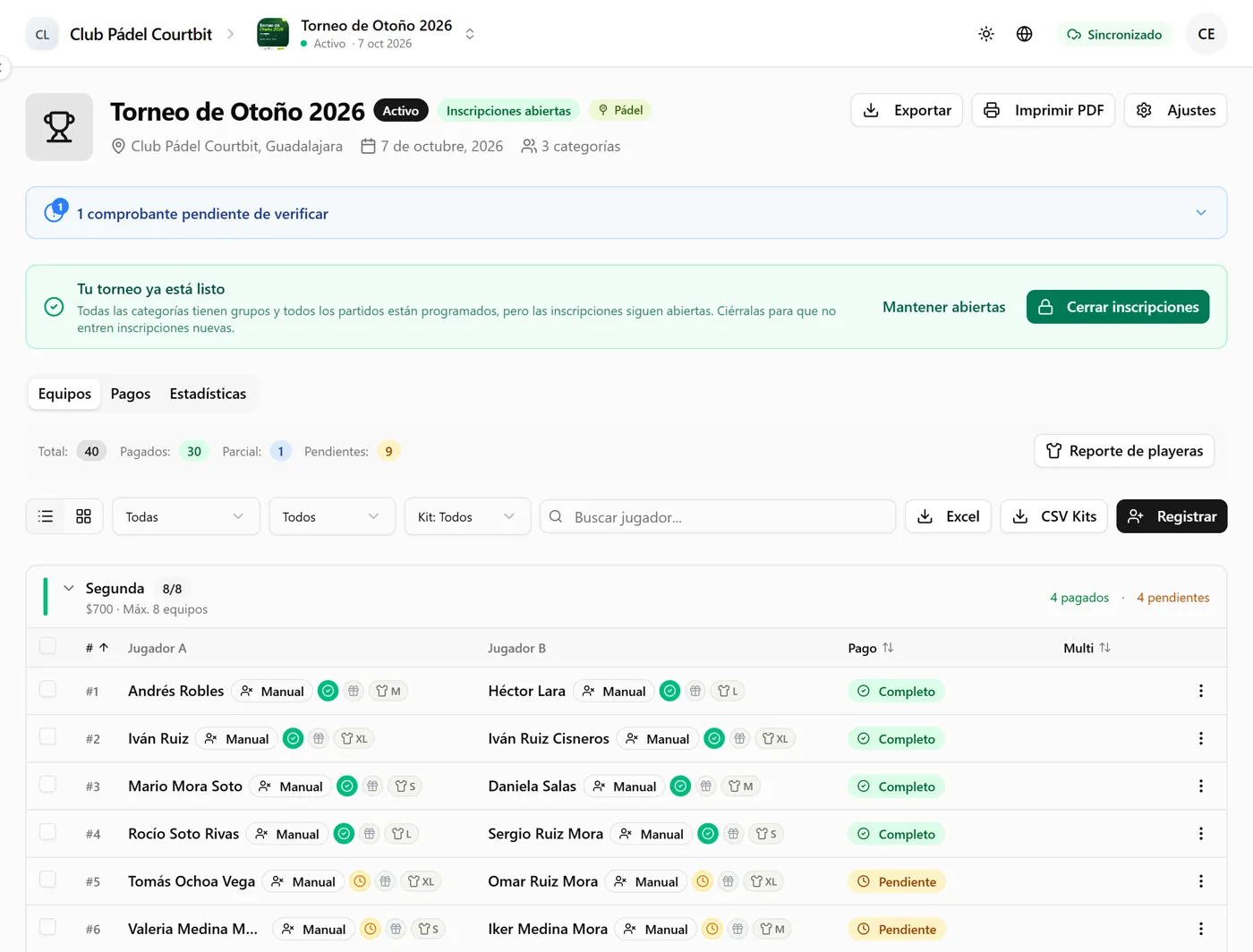
Task: Click Tomás Ochoa Vega's pending clock icon
Action: 360,881
